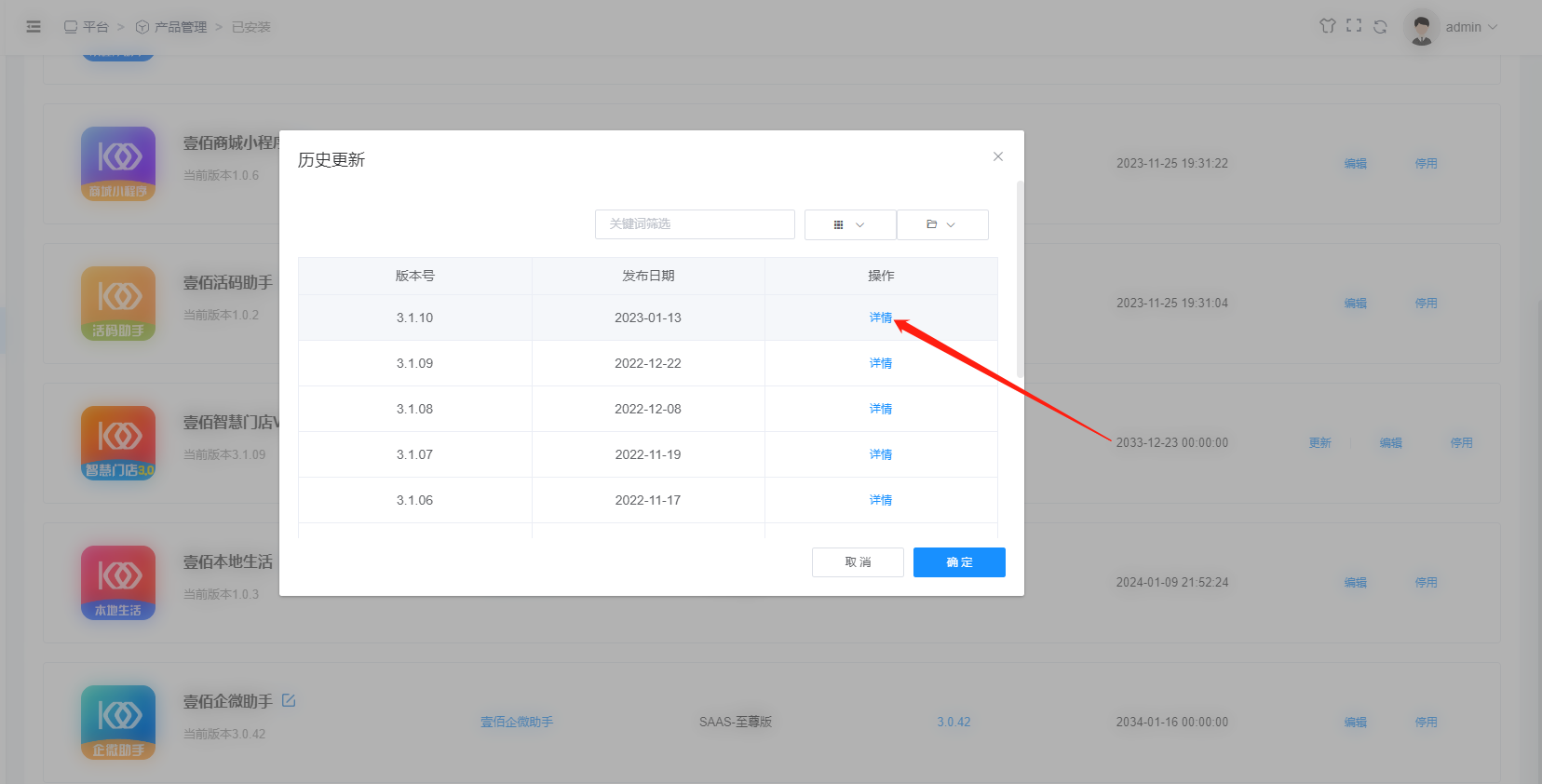
Task: Click the 版本号 column header
Action: [x=415, y=276]
